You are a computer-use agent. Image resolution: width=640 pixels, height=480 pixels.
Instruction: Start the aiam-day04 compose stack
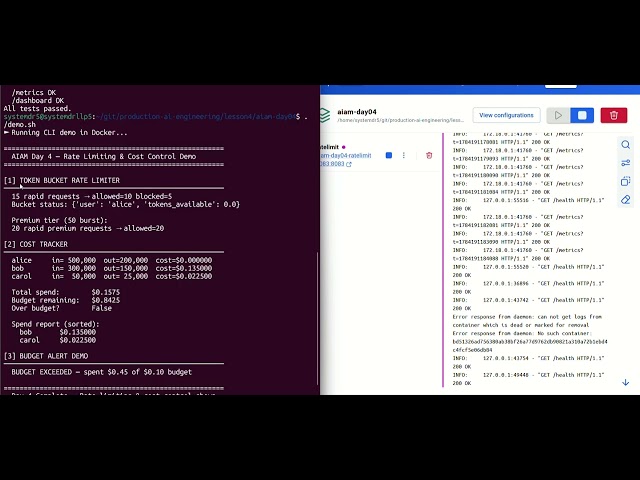click(558, 116)
